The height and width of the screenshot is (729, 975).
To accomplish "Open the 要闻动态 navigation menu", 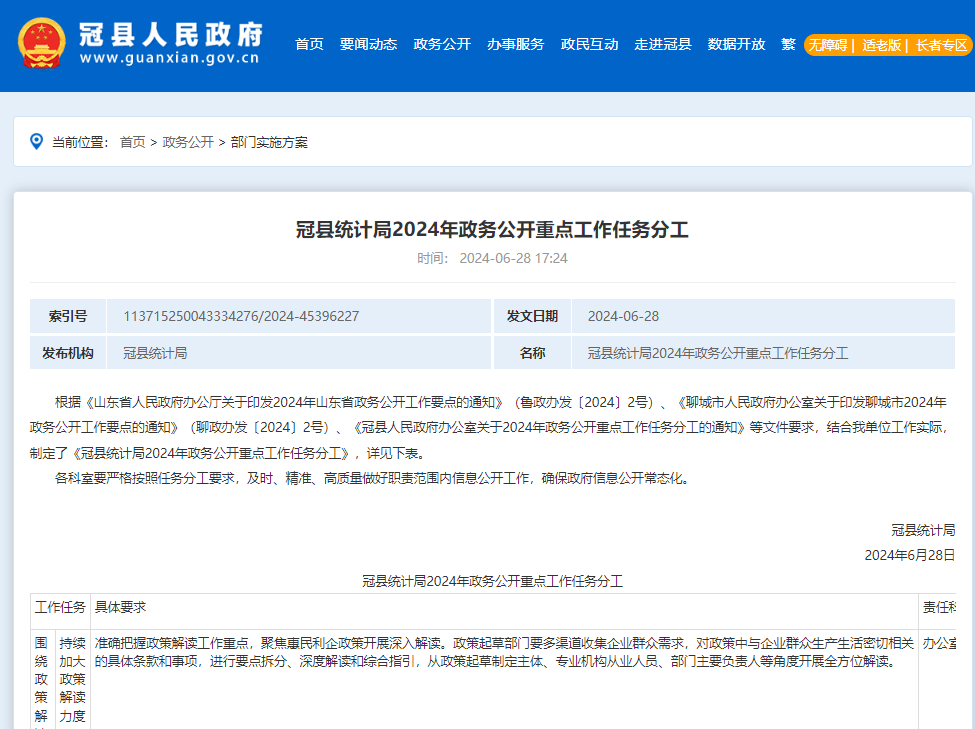I will (x=368, y=44).
